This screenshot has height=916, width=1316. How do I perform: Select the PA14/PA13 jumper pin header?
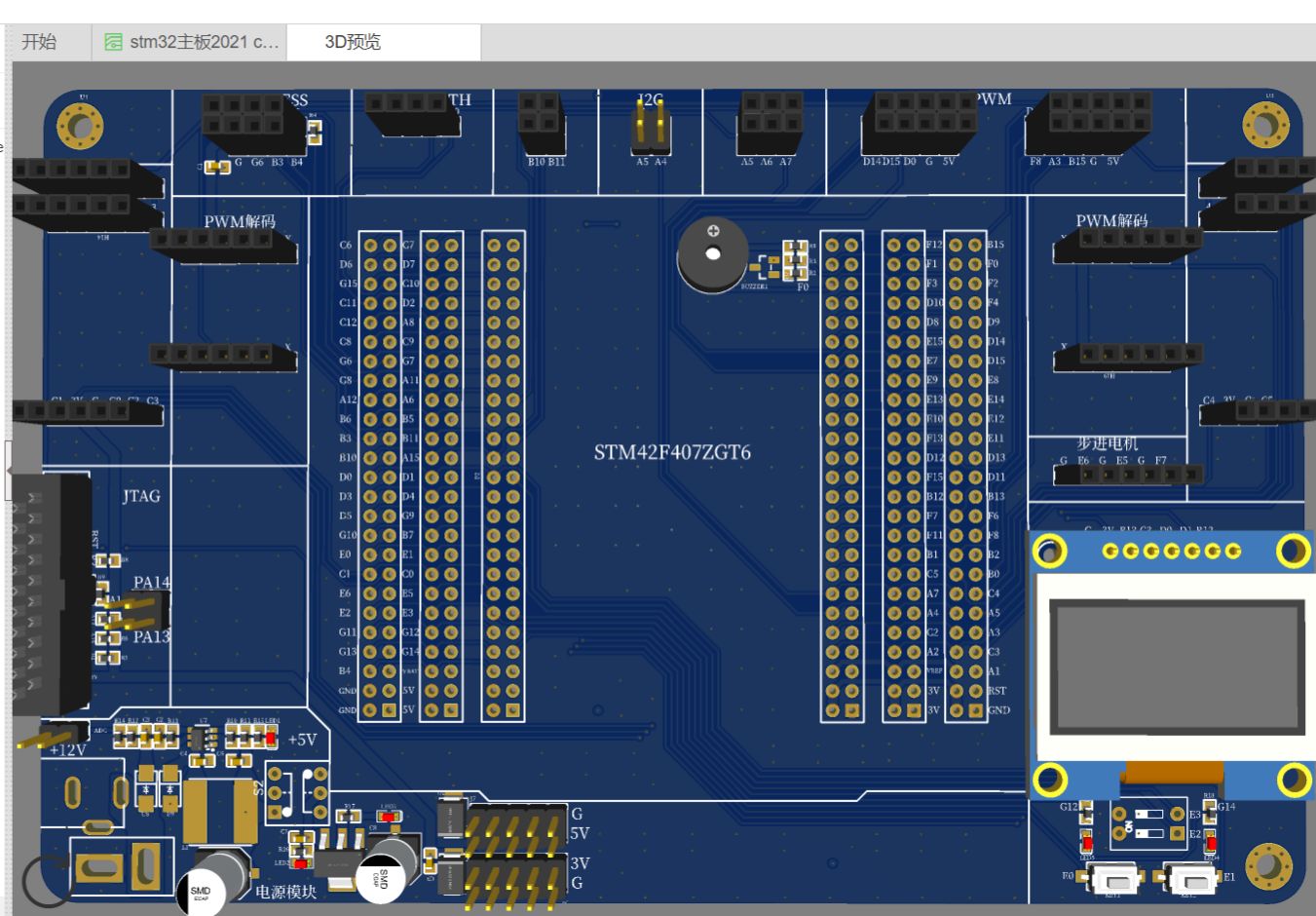tap(136, 610)
